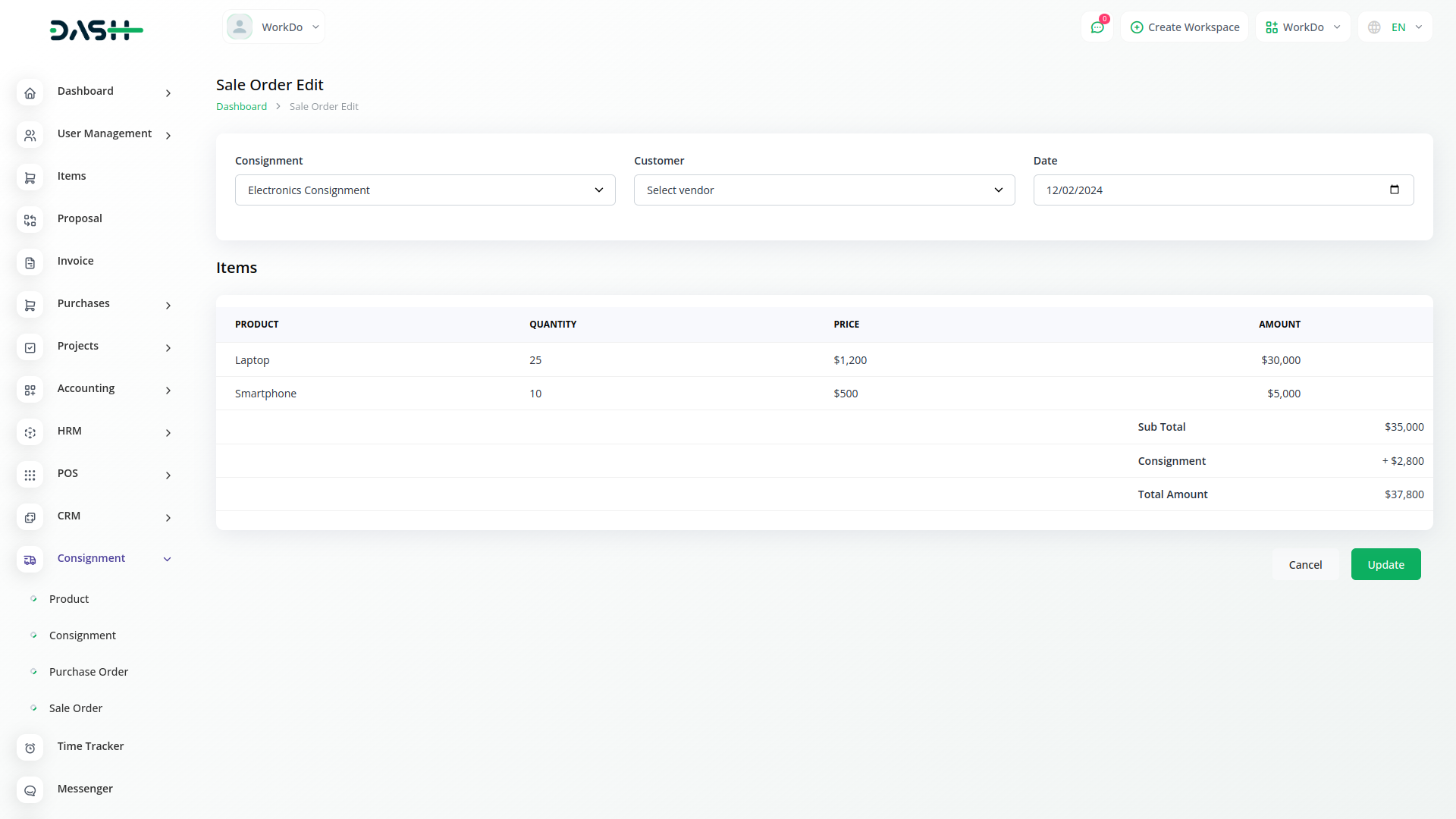Click the Invoice document icon in sidebar
This screenshot has width=1456, height=819.
coord(30,263)
